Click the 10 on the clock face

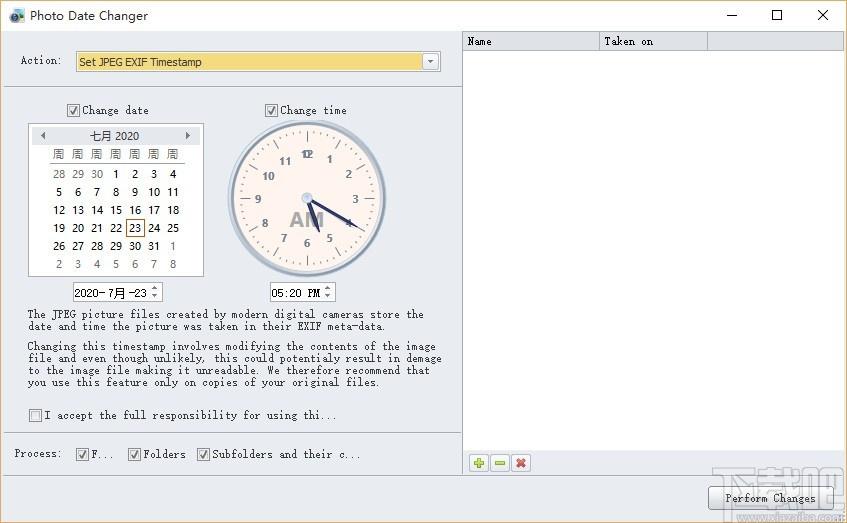[268, 176]
